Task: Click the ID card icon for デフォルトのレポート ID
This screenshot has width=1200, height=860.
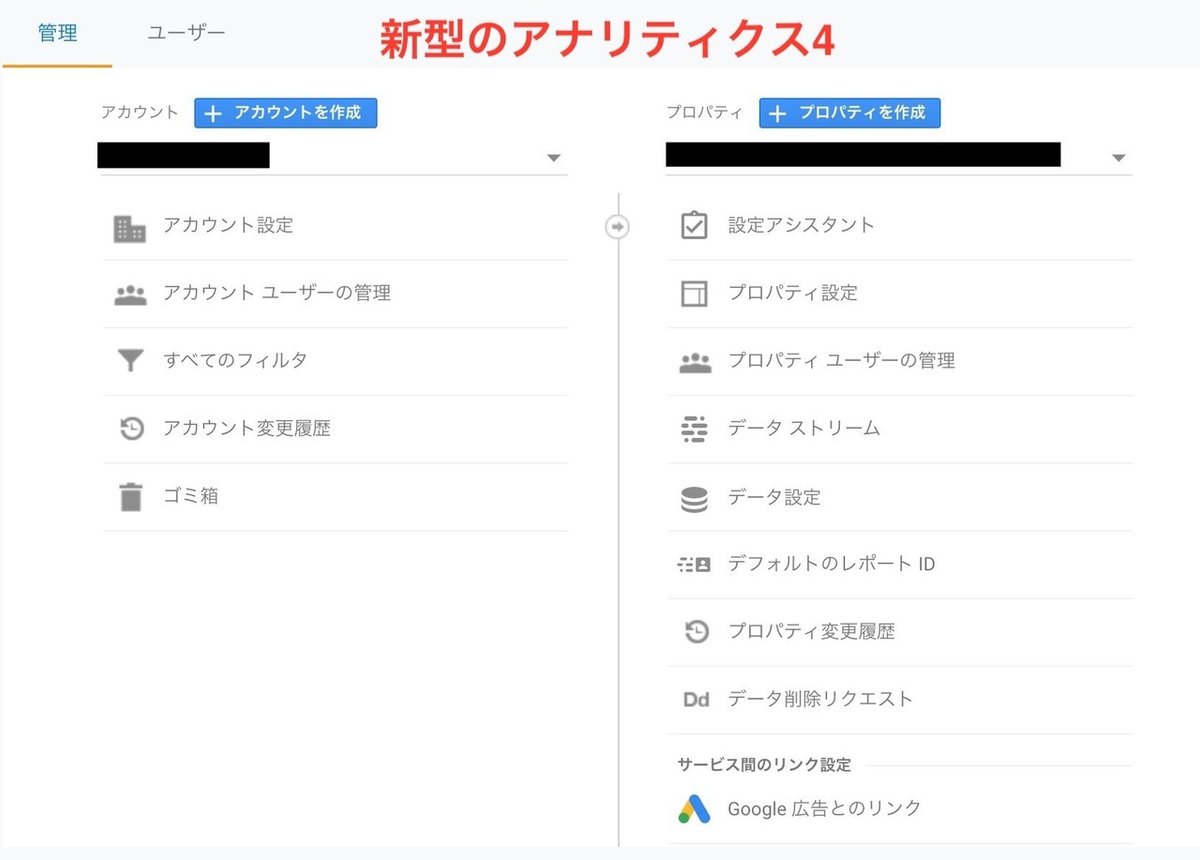Action: [694, 565]
